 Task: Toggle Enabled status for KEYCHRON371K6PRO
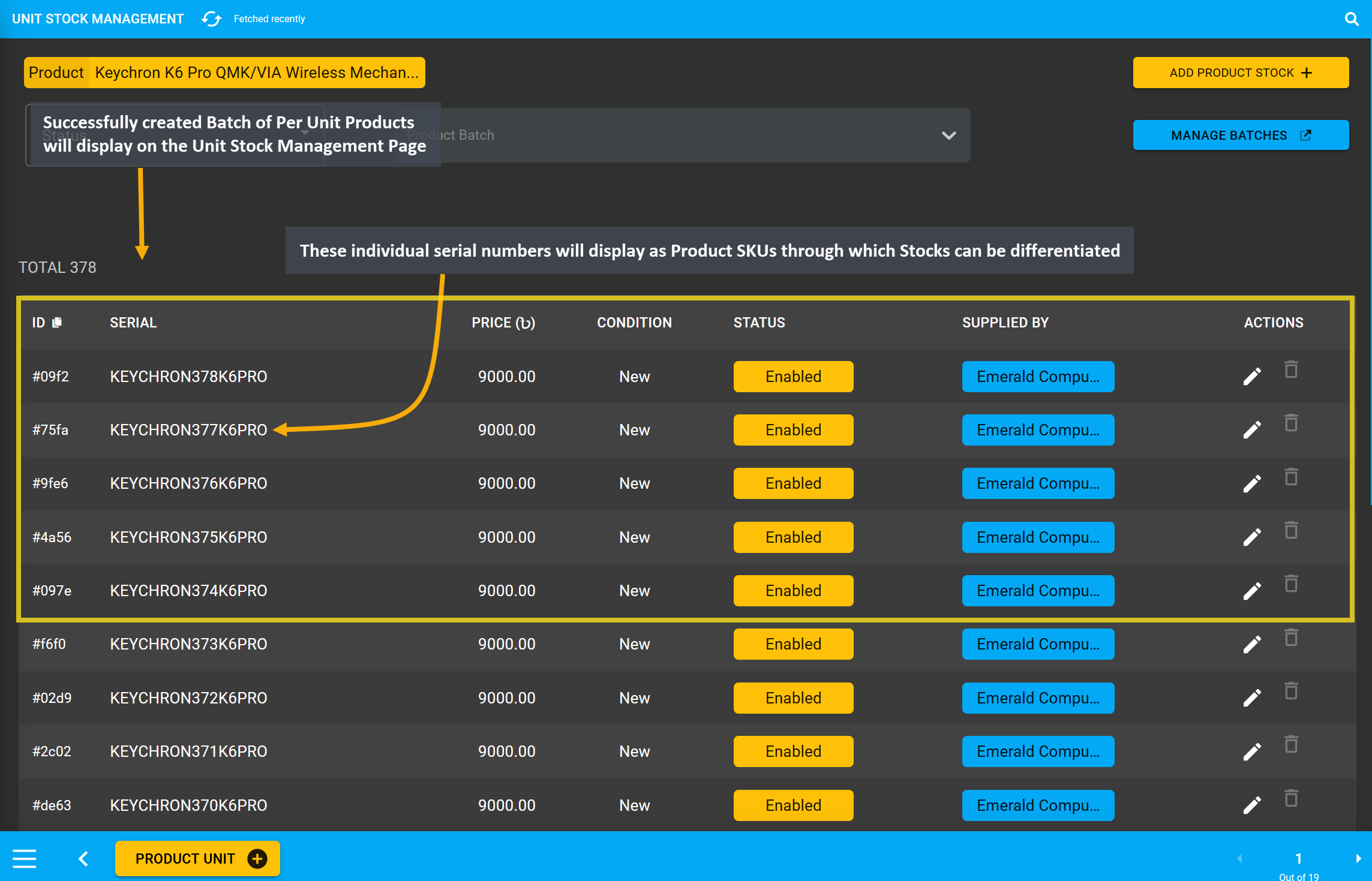tap(793, 751)
